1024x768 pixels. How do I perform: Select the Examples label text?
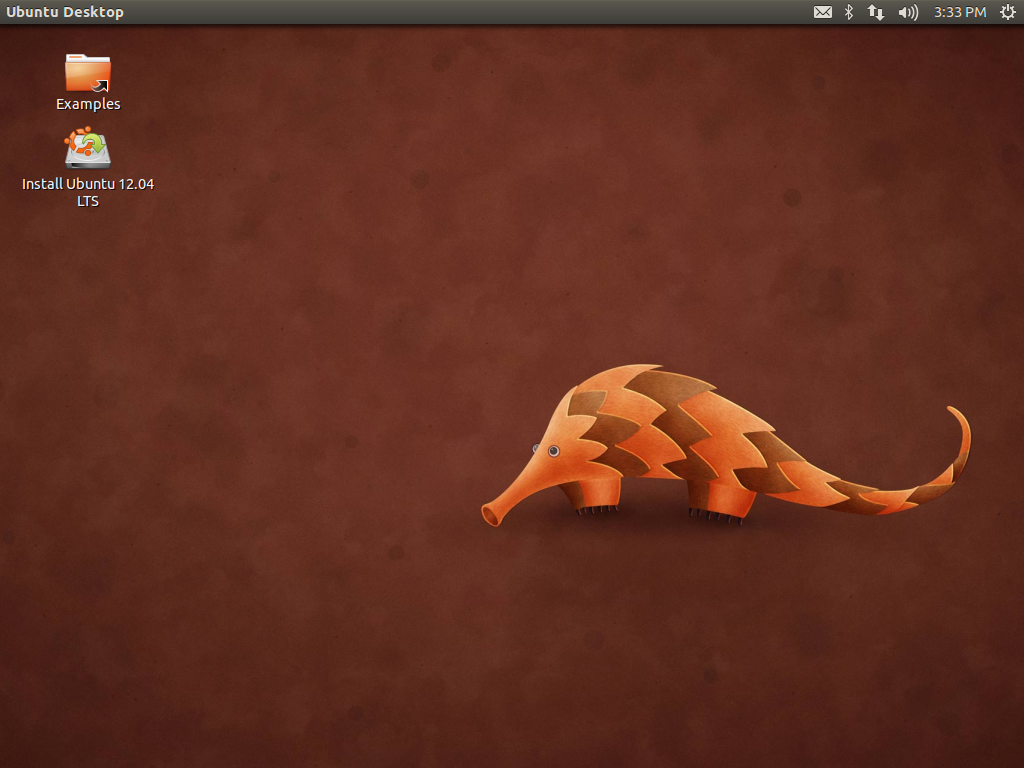click(88, 104)
